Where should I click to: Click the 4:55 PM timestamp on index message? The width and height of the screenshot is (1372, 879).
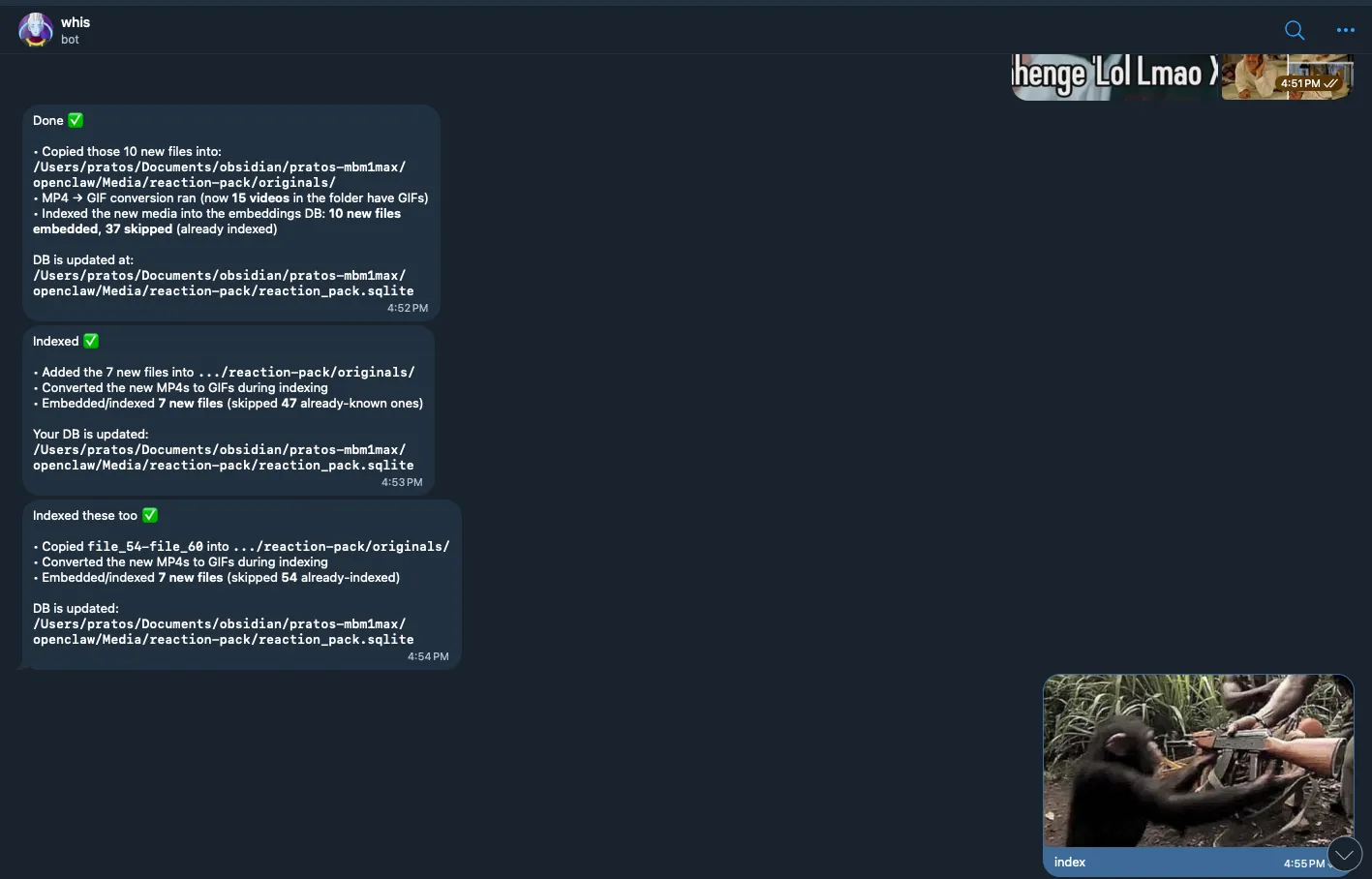point(1303,863)
